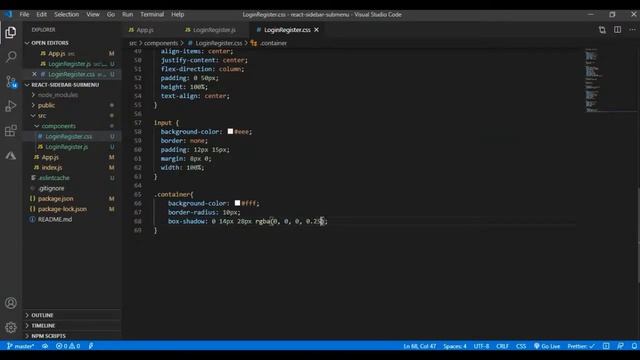
Task: Switch to the LoginRegister.js editor tab
Action: tap(213, 30)
